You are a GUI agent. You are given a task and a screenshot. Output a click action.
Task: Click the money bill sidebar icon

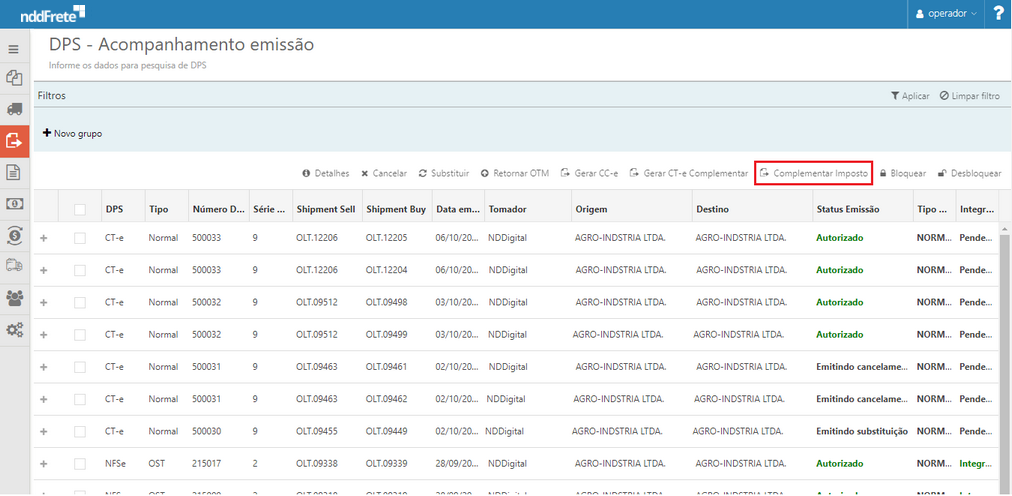point(14,204)
